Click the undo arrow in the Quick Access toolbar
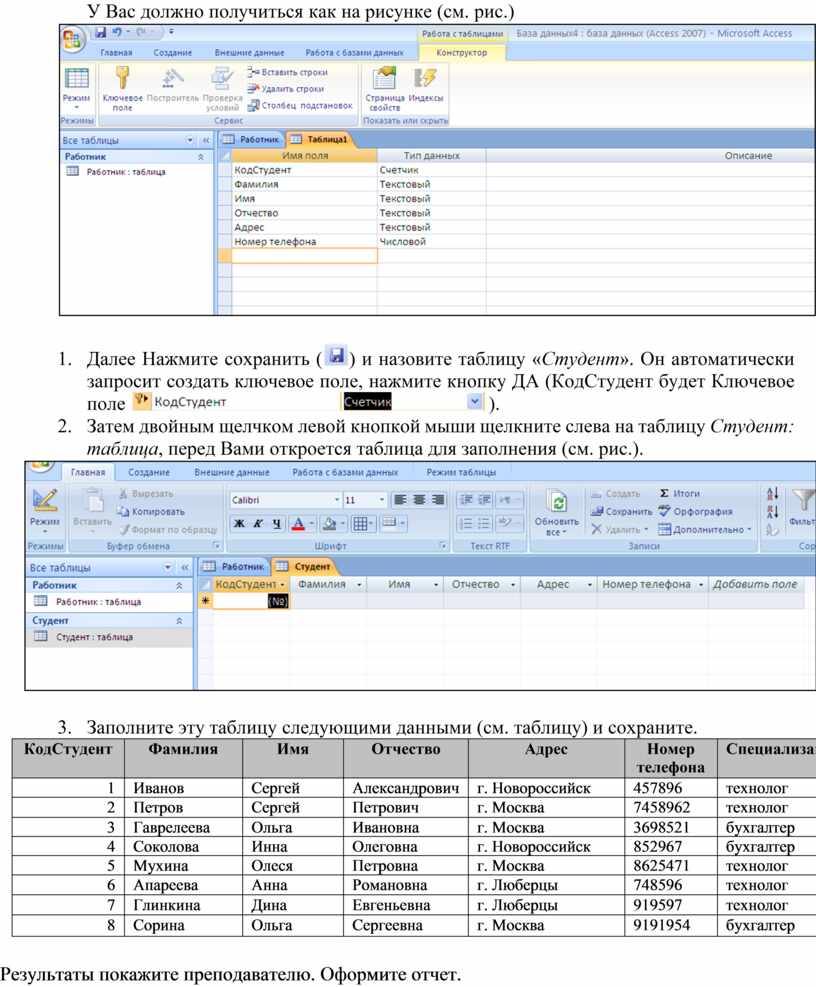Image resolution: width=816 pixels, height=987 pixels. [117, 33]
